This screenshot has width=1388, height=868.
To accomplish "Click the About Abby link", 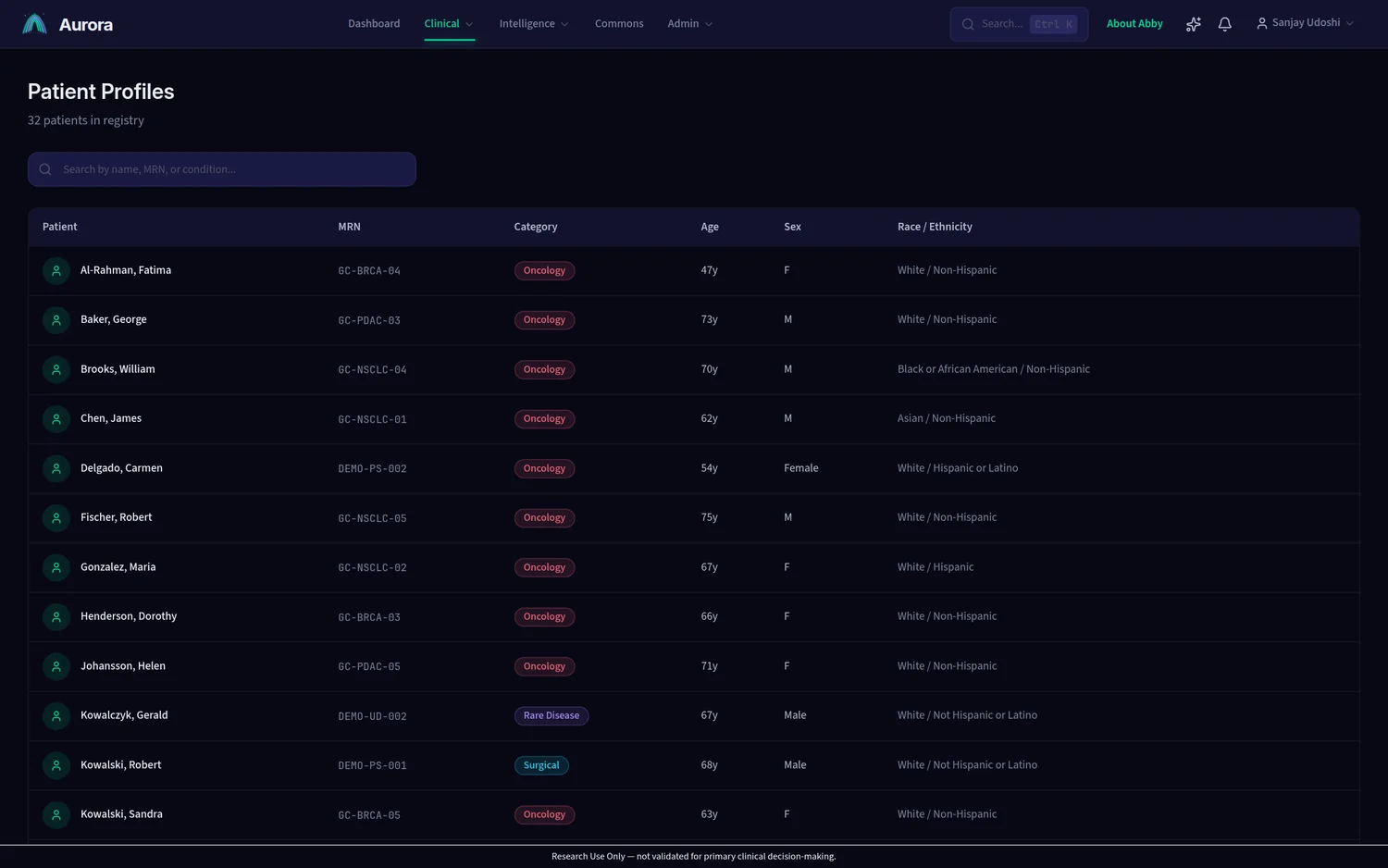I will 1134,24.
